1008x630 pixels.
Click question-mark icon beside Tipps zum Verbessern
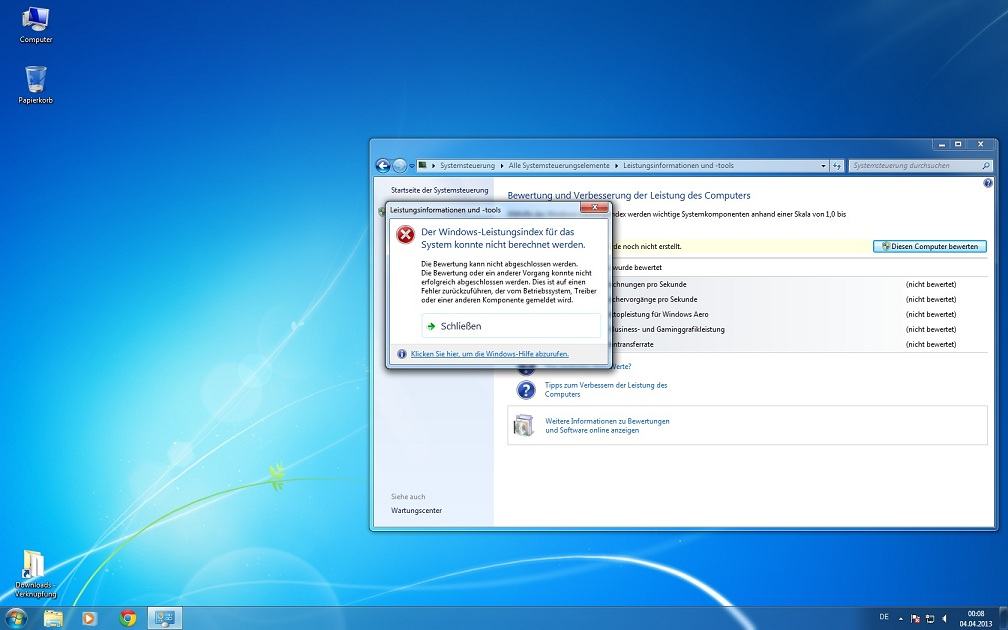[x=526, y=390]
